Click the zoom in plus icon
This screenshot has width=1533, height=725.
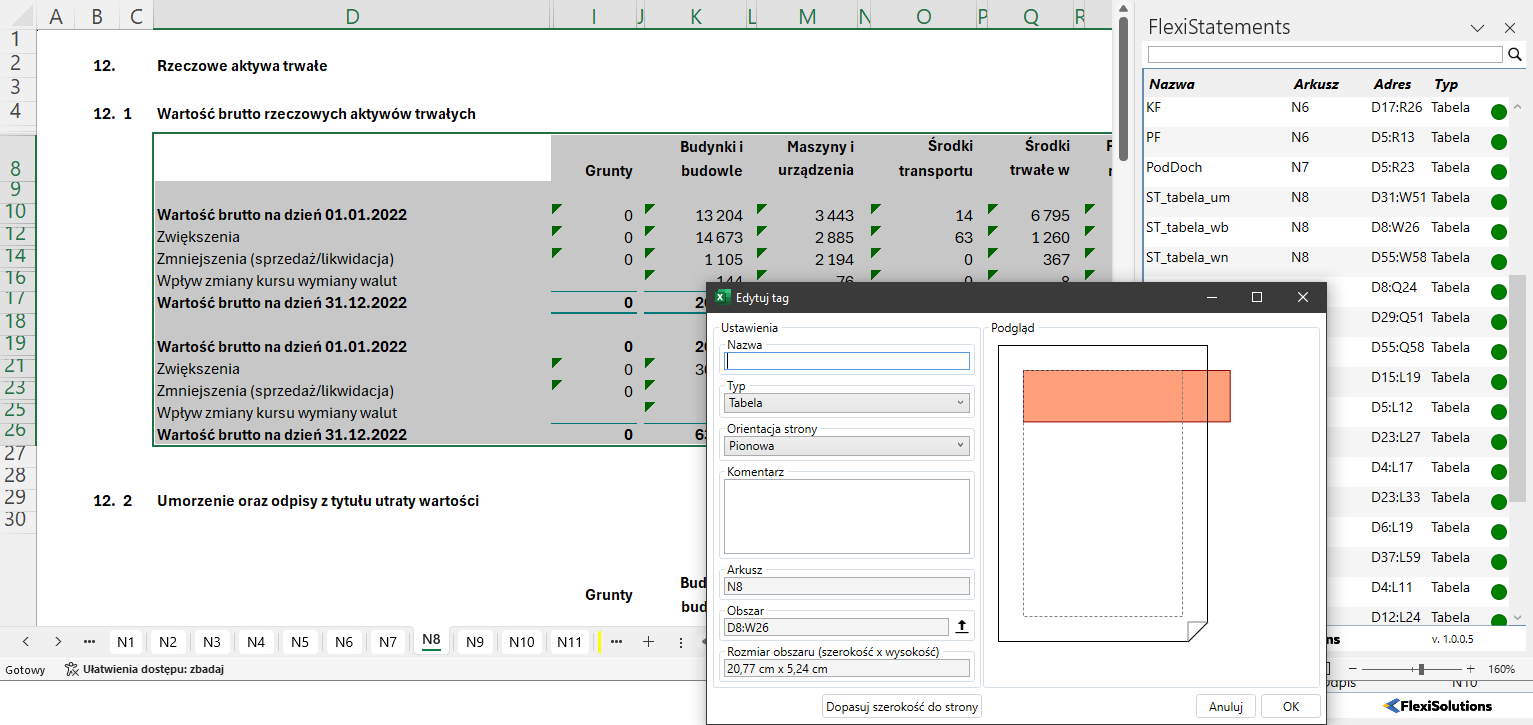point(1470,668)
